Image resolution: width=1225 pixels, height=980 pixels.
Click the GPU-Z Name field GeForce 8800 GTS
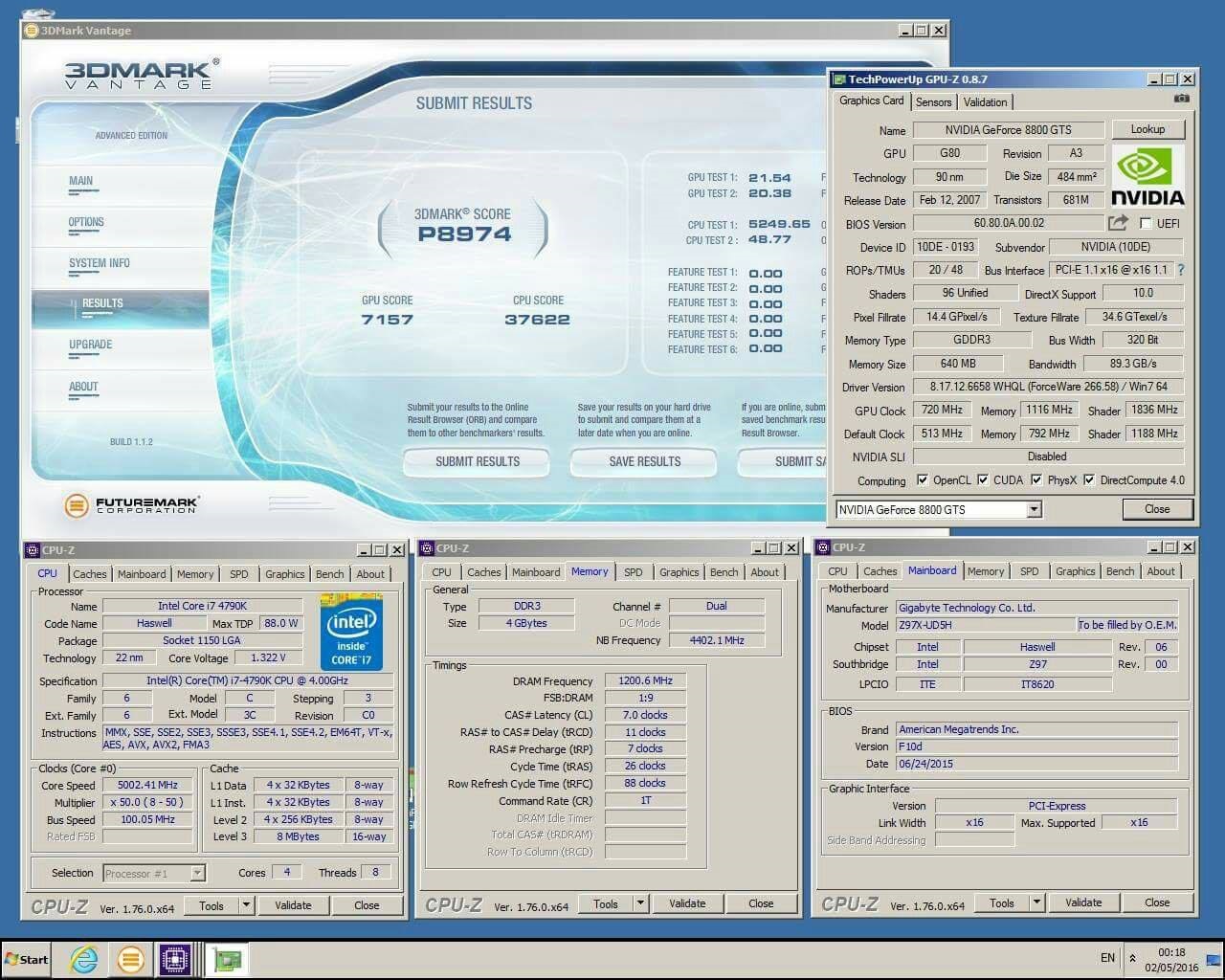point(1008,130)
